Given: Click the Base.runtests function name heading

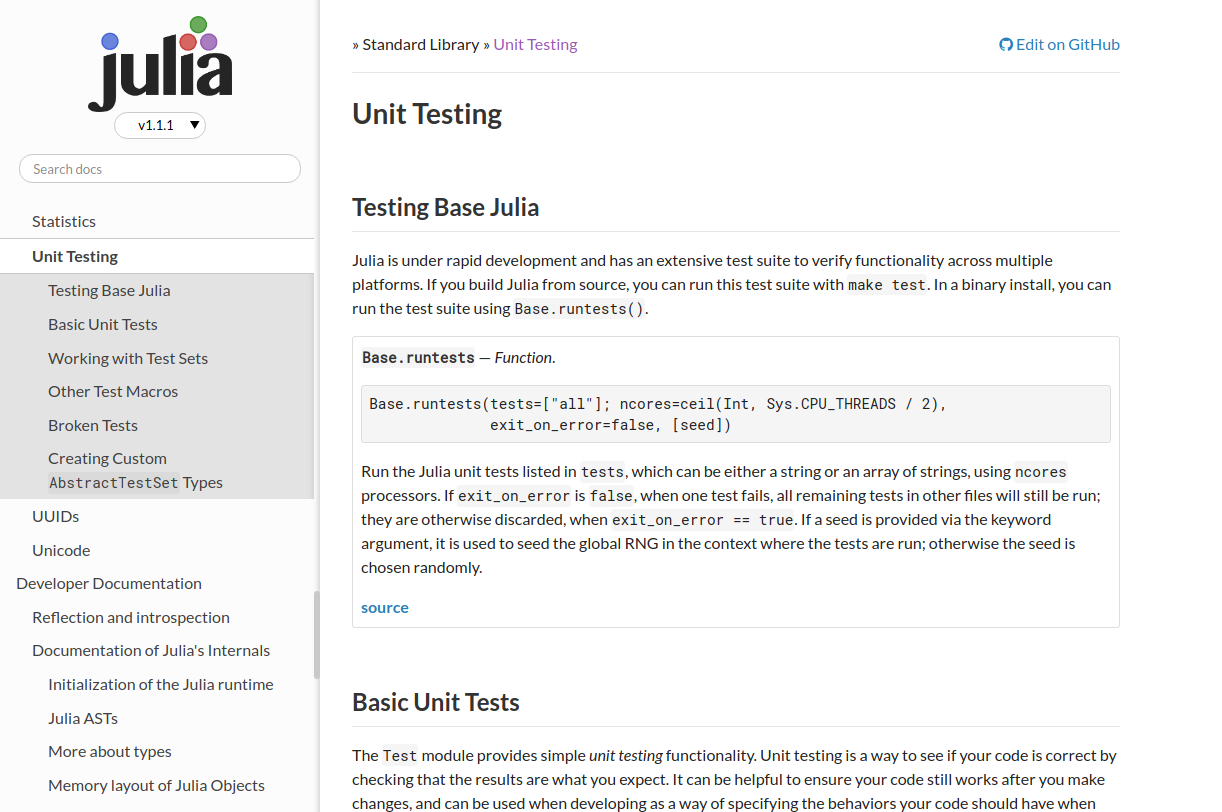Looking at the screenshot, I should [x=418, y=357].
